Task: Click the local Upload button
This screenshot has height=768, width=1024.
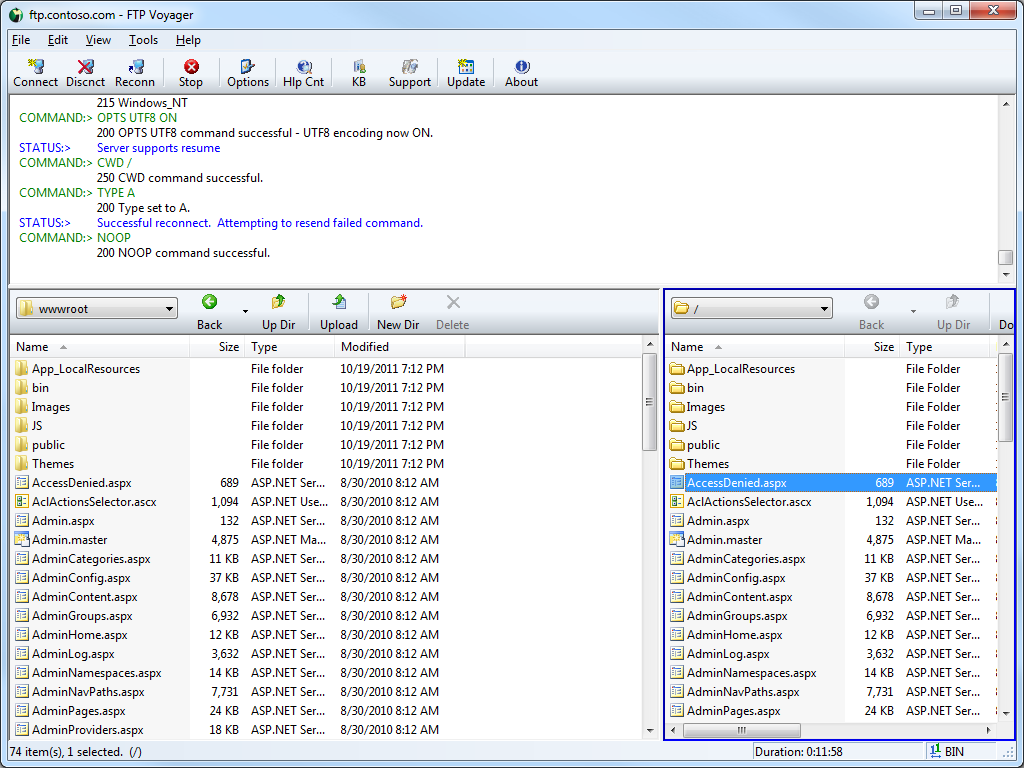Action: point(339,311)
